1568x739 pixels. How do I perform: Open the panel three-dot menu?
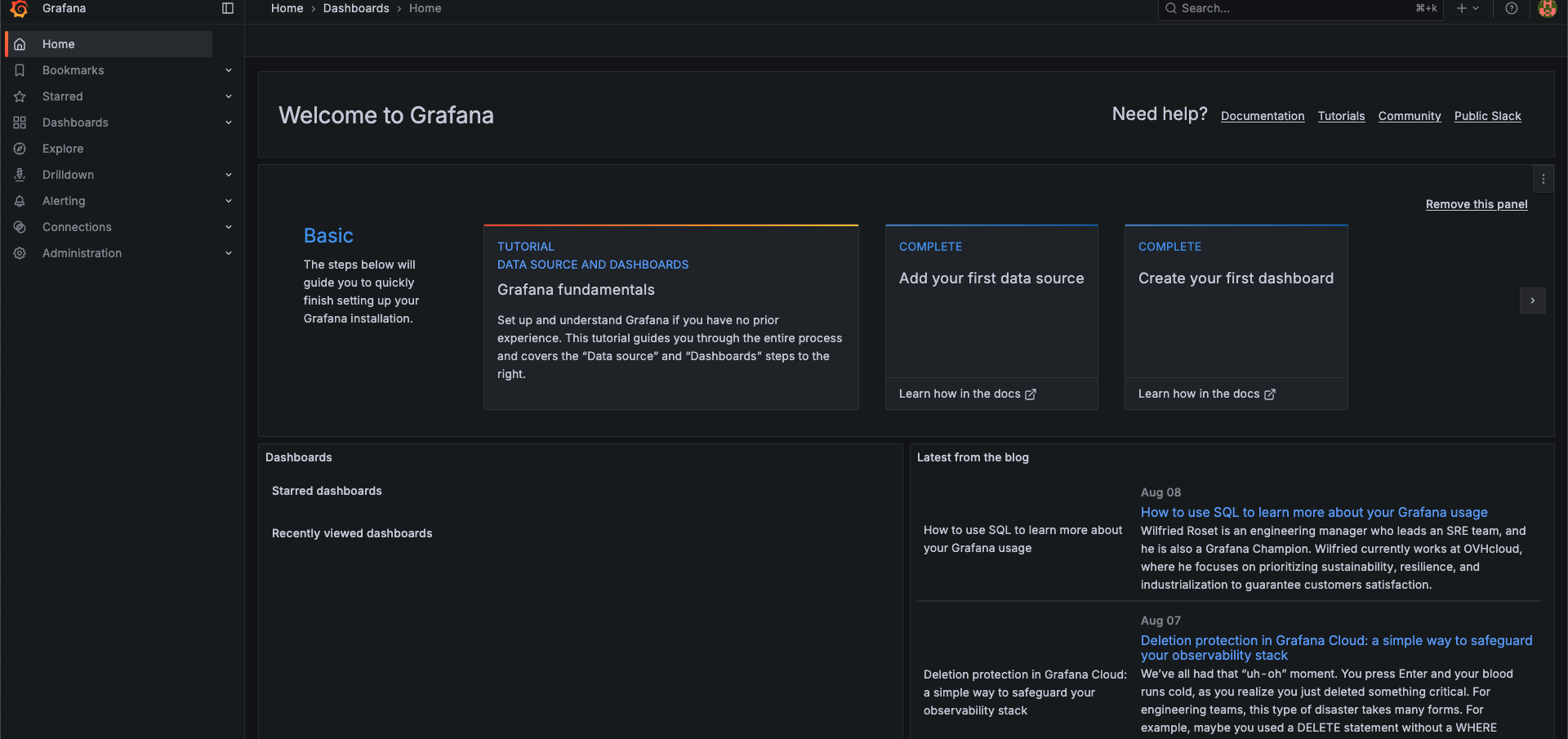(x=1543, y=179)
